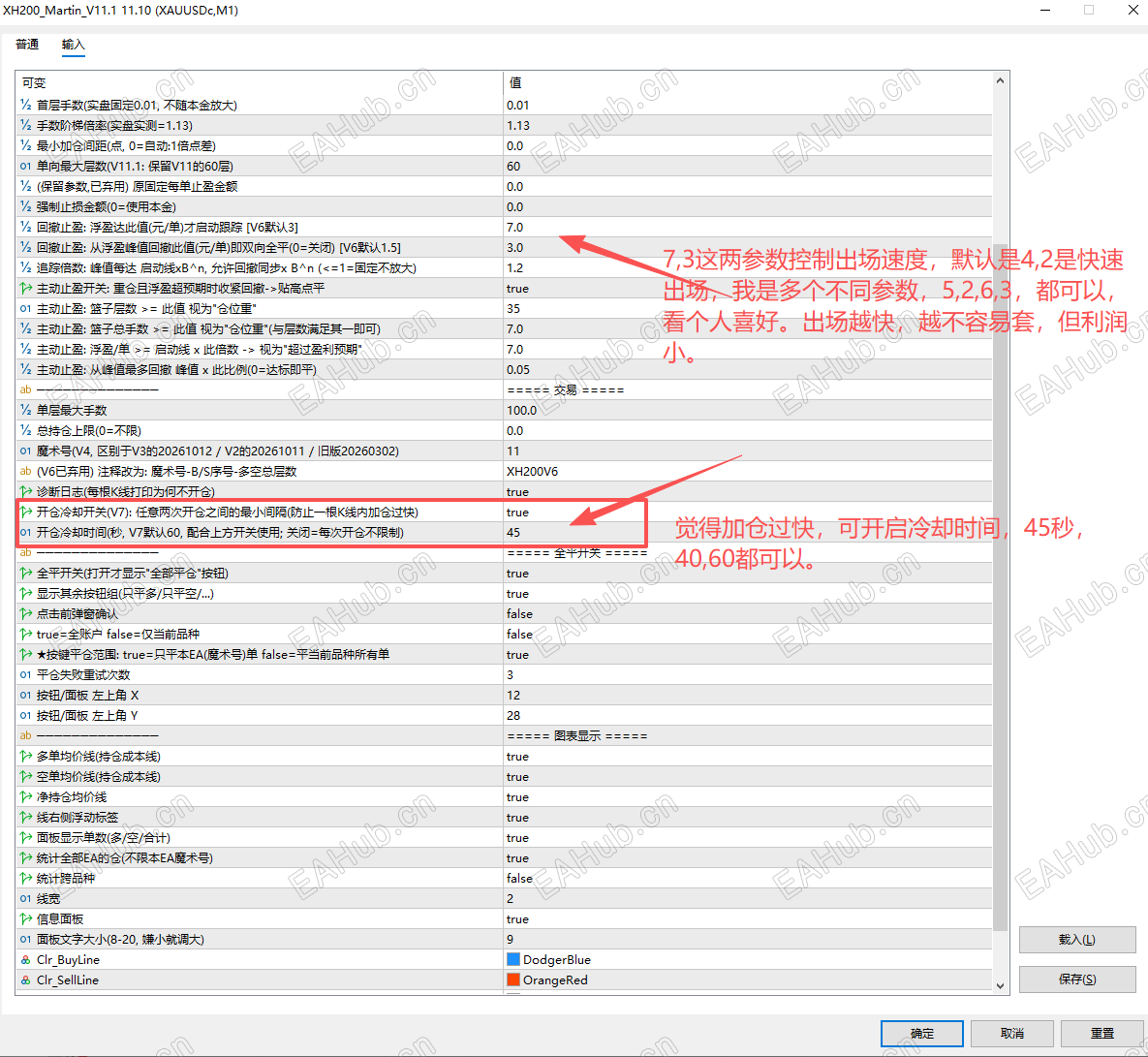Select the string ab icon of 注释改为 row
Image resolution: width=1148 pixels, height=1057 pixels.
tap(25, 472)
